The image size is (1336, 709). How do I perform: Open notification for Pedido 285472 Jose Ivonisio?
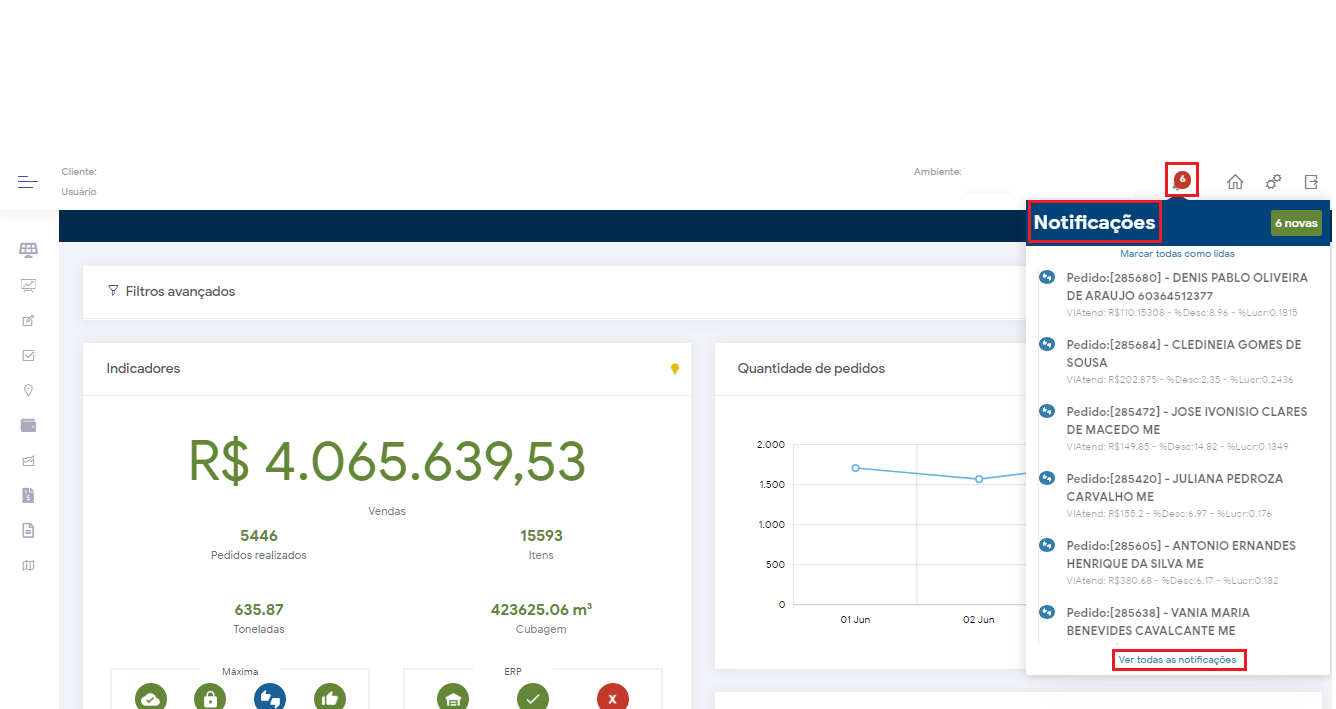[1186, 420]
